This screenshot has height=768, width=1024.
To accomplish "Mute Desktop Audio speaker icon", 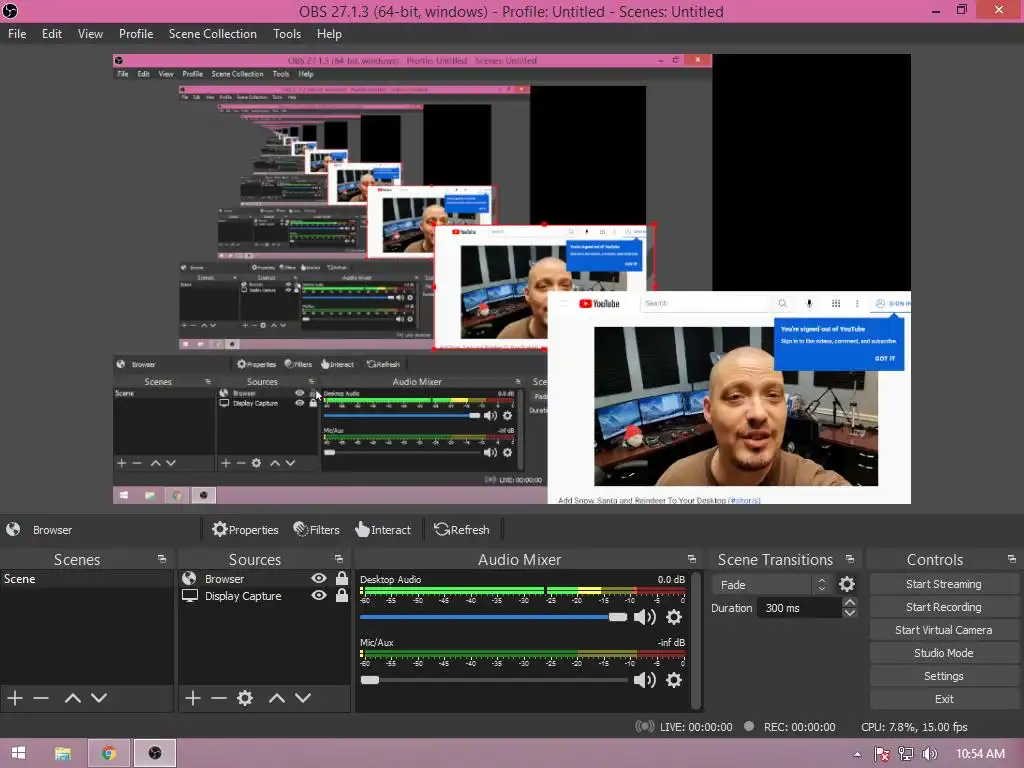I will point(645,617).
